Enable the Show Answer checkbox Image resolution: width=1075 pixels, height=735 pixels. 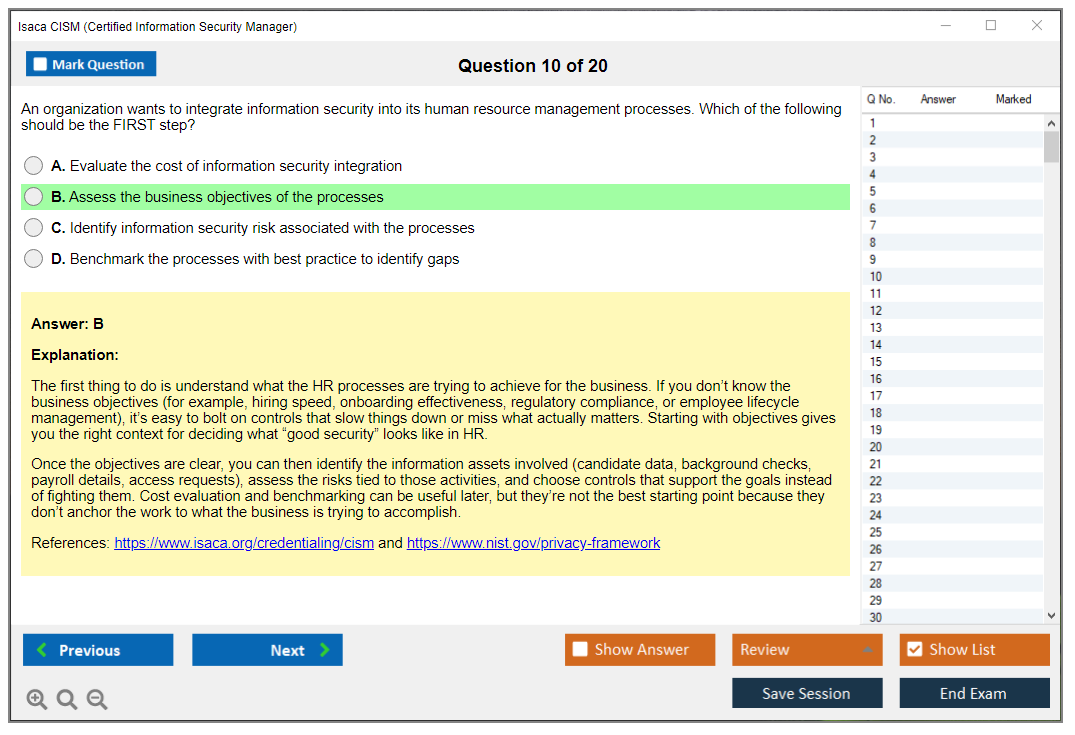click(x=579, y=649)
